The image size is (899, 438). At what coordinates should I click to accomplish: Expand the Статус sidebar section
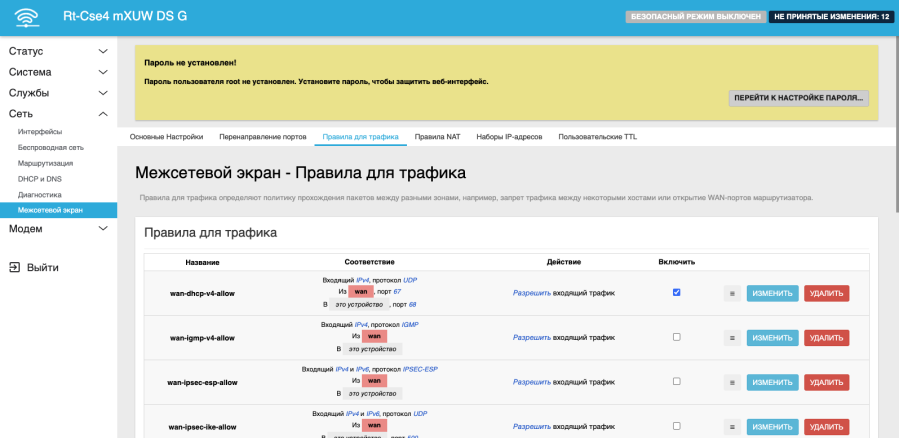[58, 51]
